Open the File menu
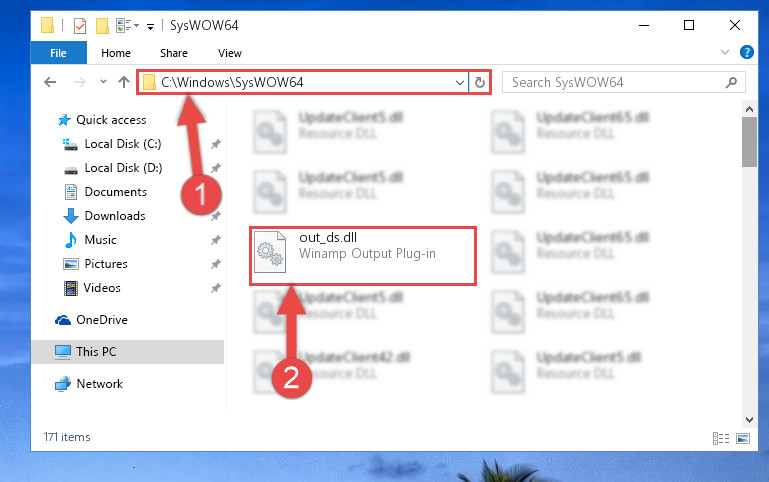Image resolution: width=769 pixels, height=482 pixels. [58, 53]
